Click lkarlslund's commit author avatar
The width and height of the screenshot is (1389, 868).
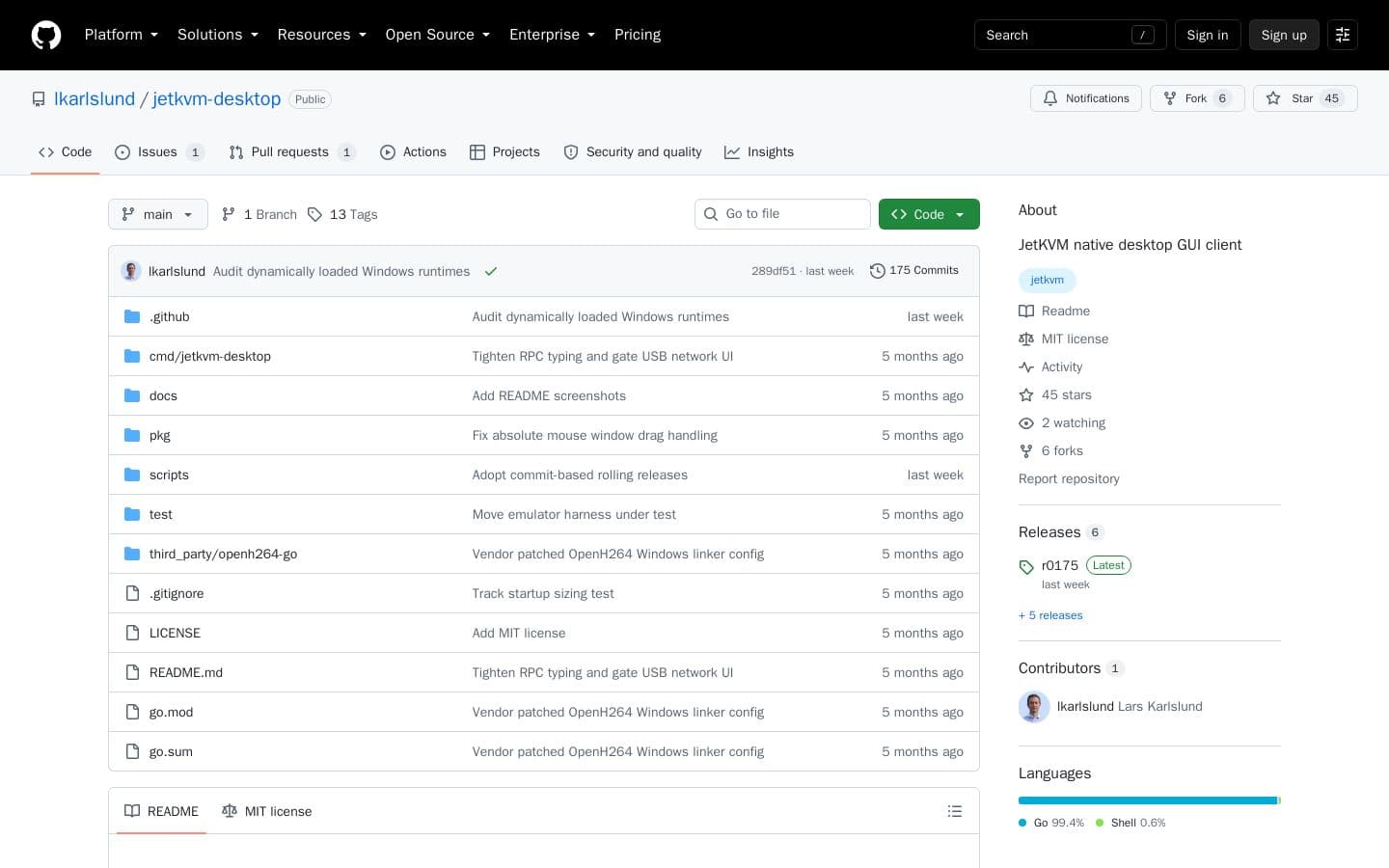(131, 271)
